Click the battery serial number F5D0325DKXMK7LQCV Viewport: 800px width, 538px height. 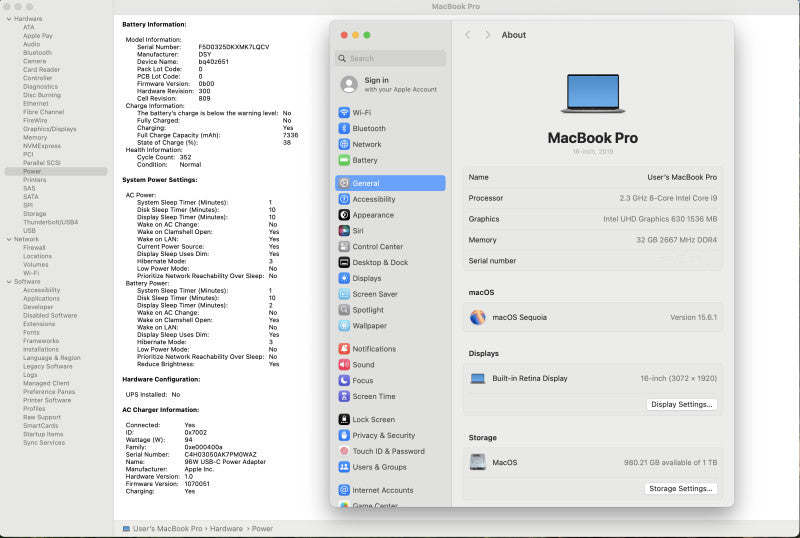(234, 47)
